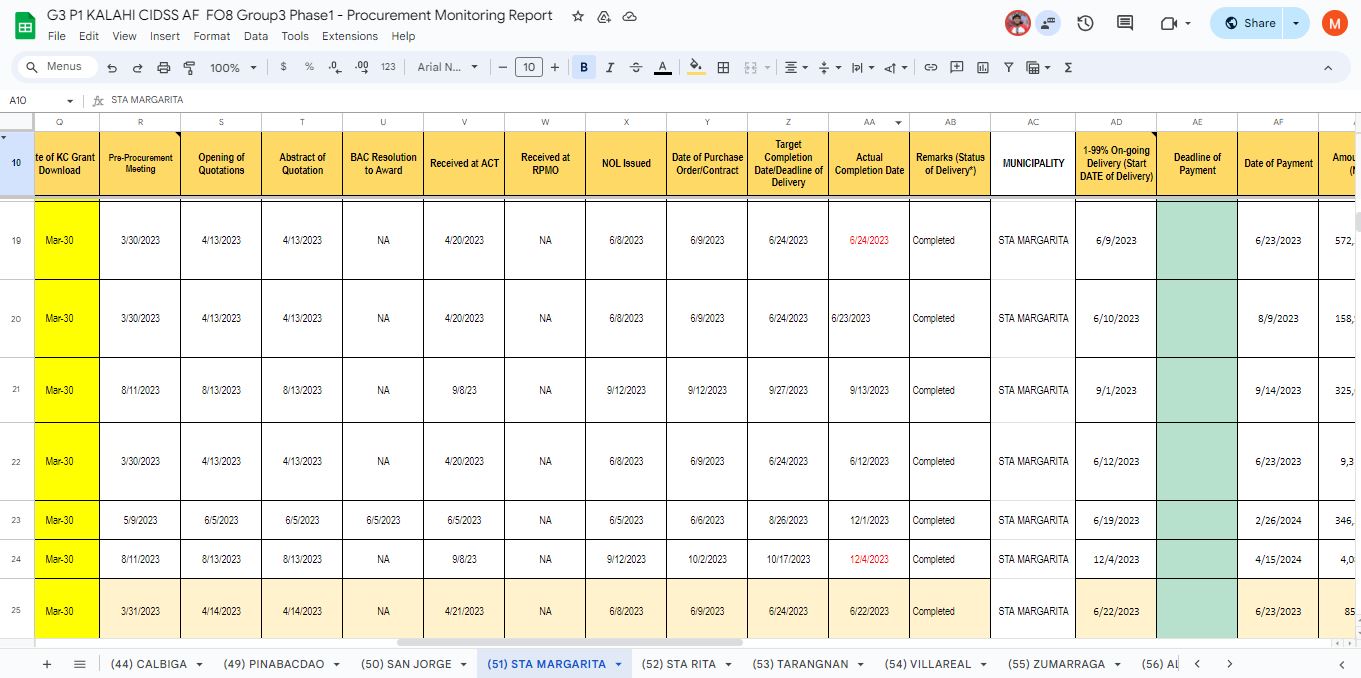Click the horizontal scrollbar thumb
Image resolution: width=1361 pixels, height=678 pixels.
pyautogui.click(x=570, y=642)
